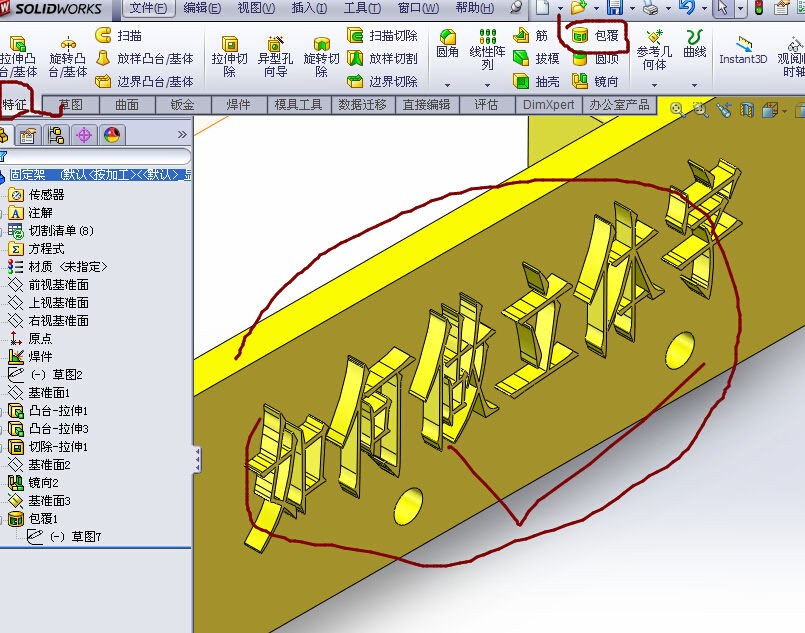Screen dimensions: 805x633
Task: Click the 参考几何体 Reference Geometry button
Action: [x=656, y=45]
